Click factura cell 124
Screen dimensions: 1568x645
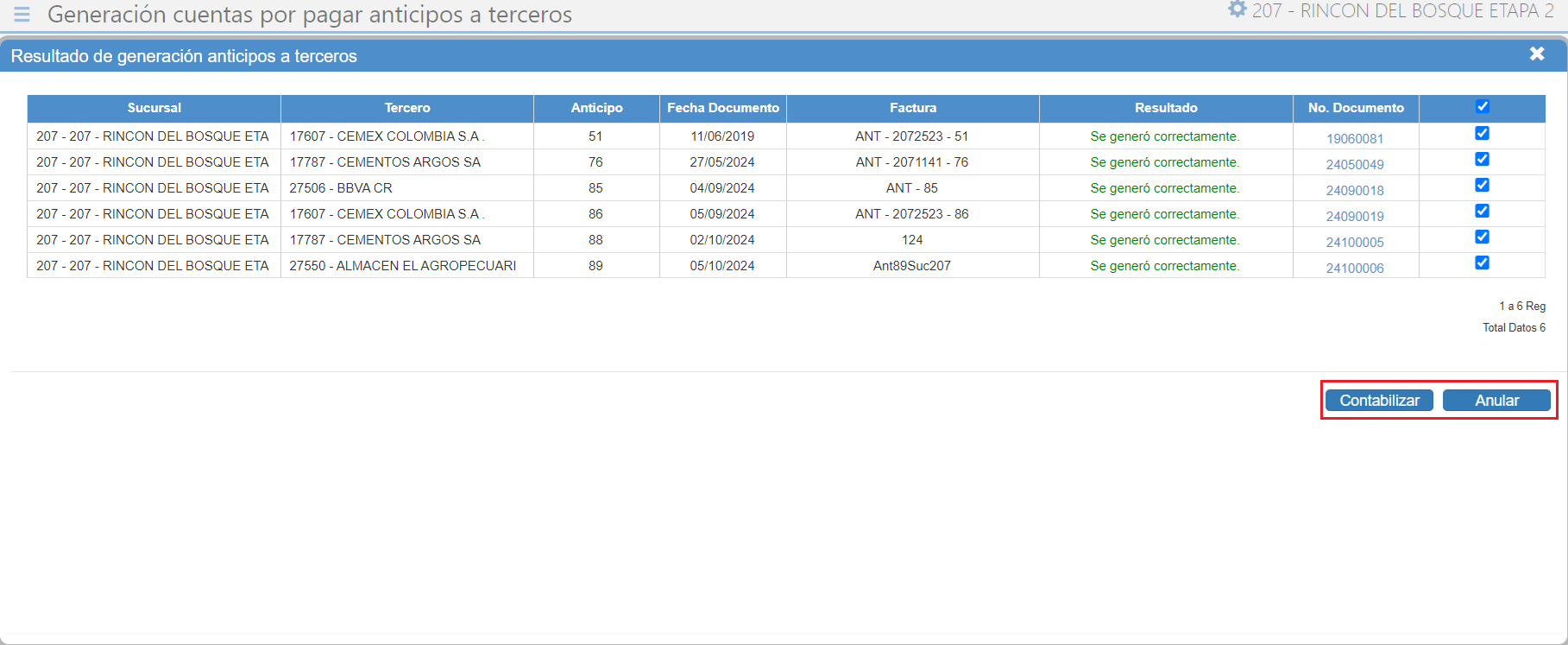point(912,240)
